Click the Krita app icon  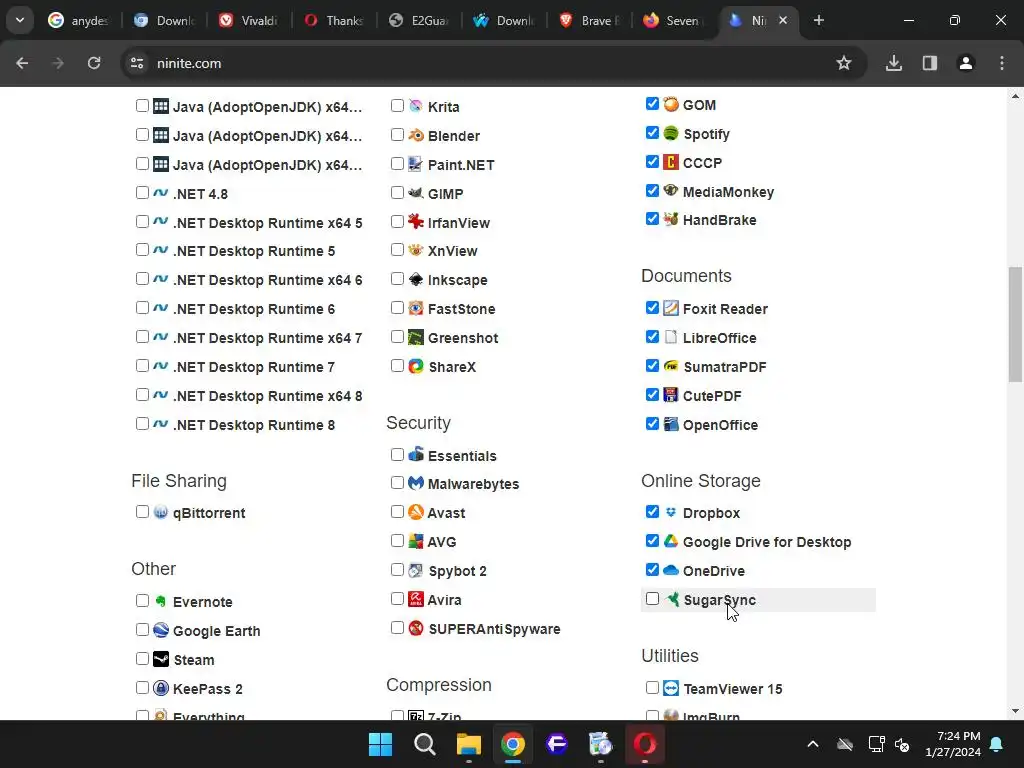(416, 106)
